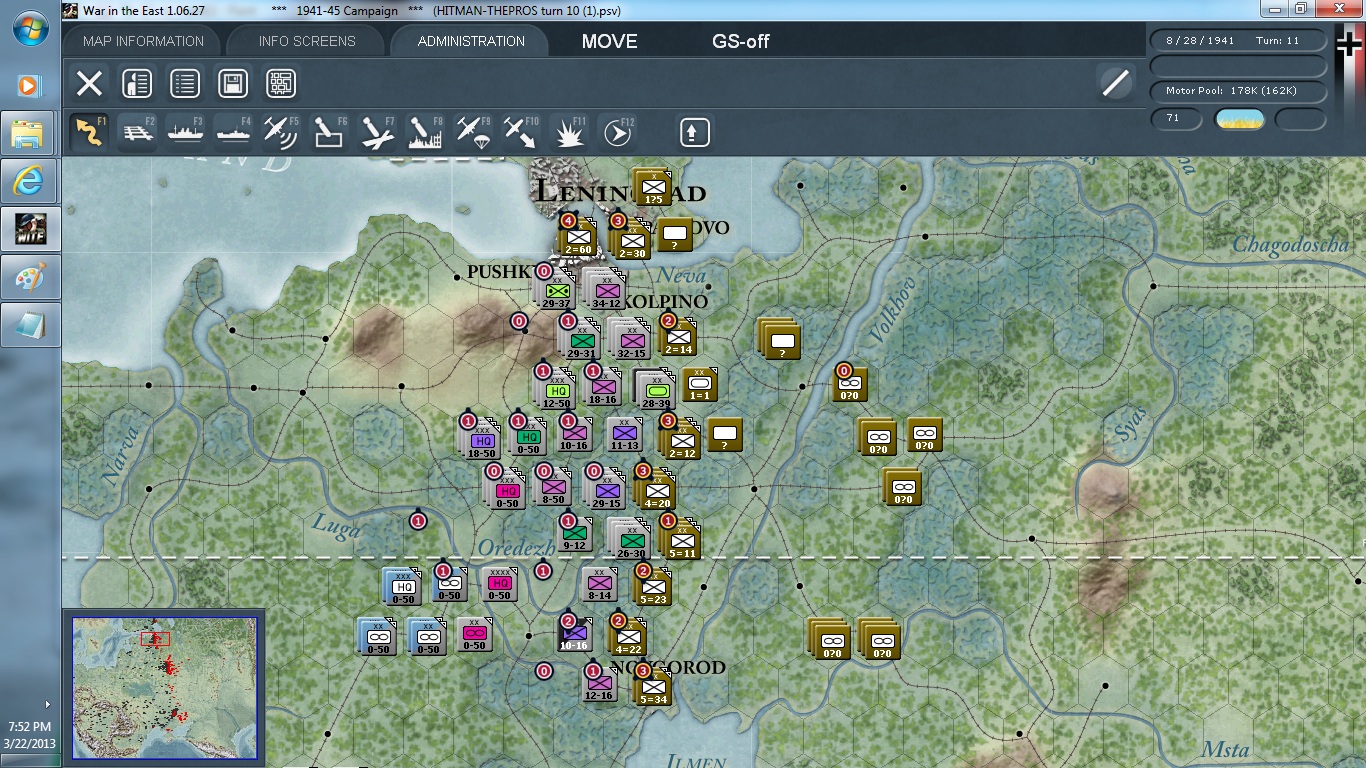This screenshot has height=768, width=1366.
Task: Open the person-and-list preferences icon
Action: tap(137, 83)
